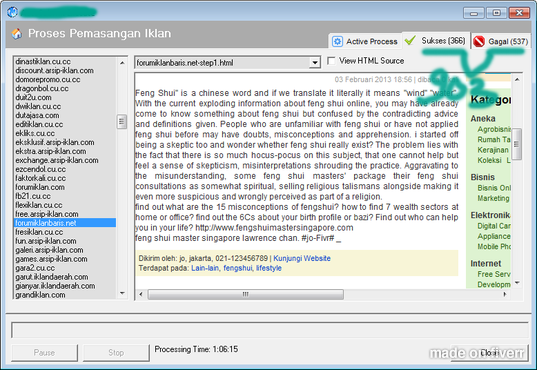Image resolution: width=537 pixels, height=370 pixels.
Task: Click the site list scroll-up arrow
Action: pos(122,63)
